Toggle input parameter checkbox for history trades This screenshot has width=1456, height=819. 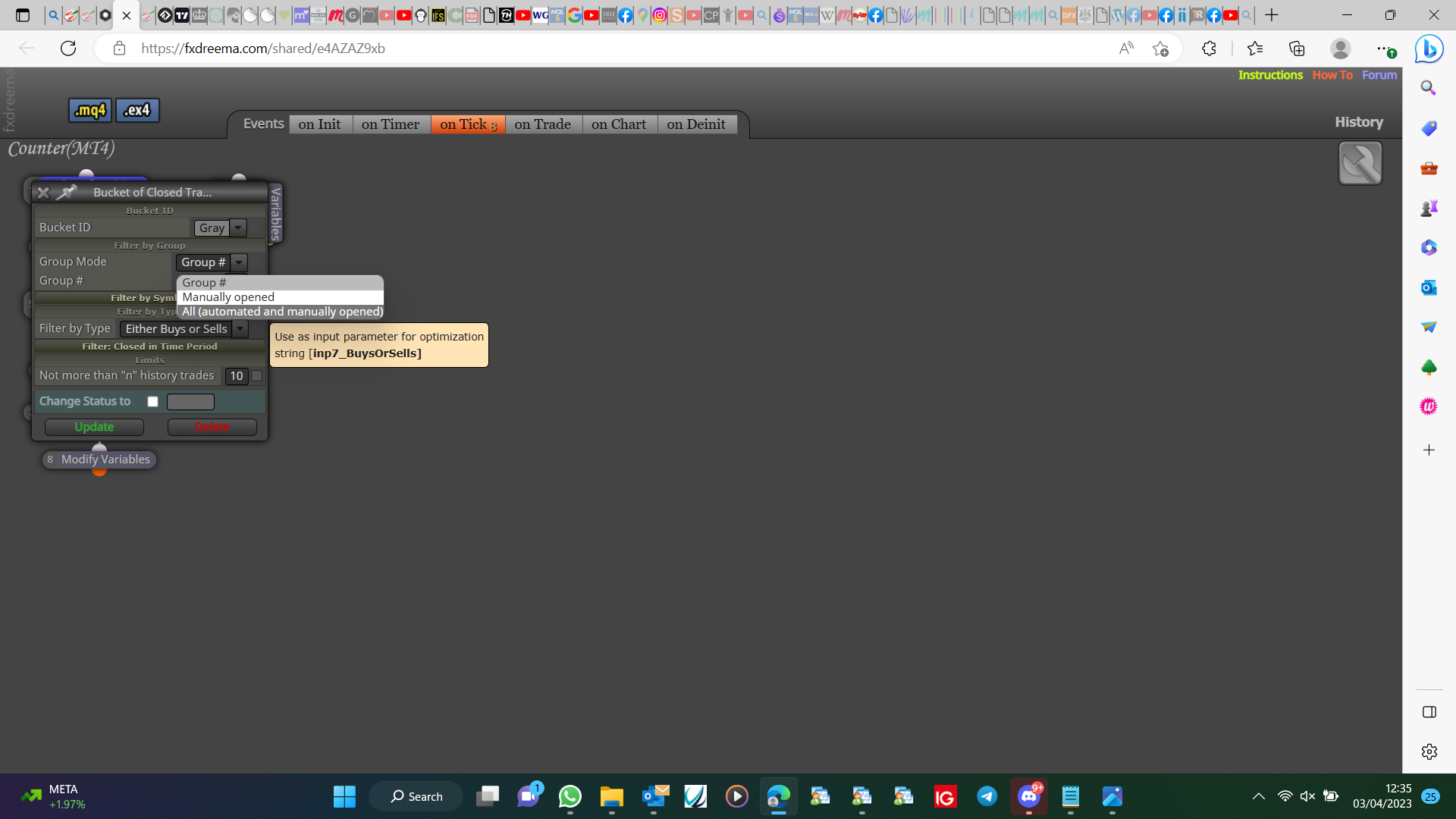(x=257, y=376)
